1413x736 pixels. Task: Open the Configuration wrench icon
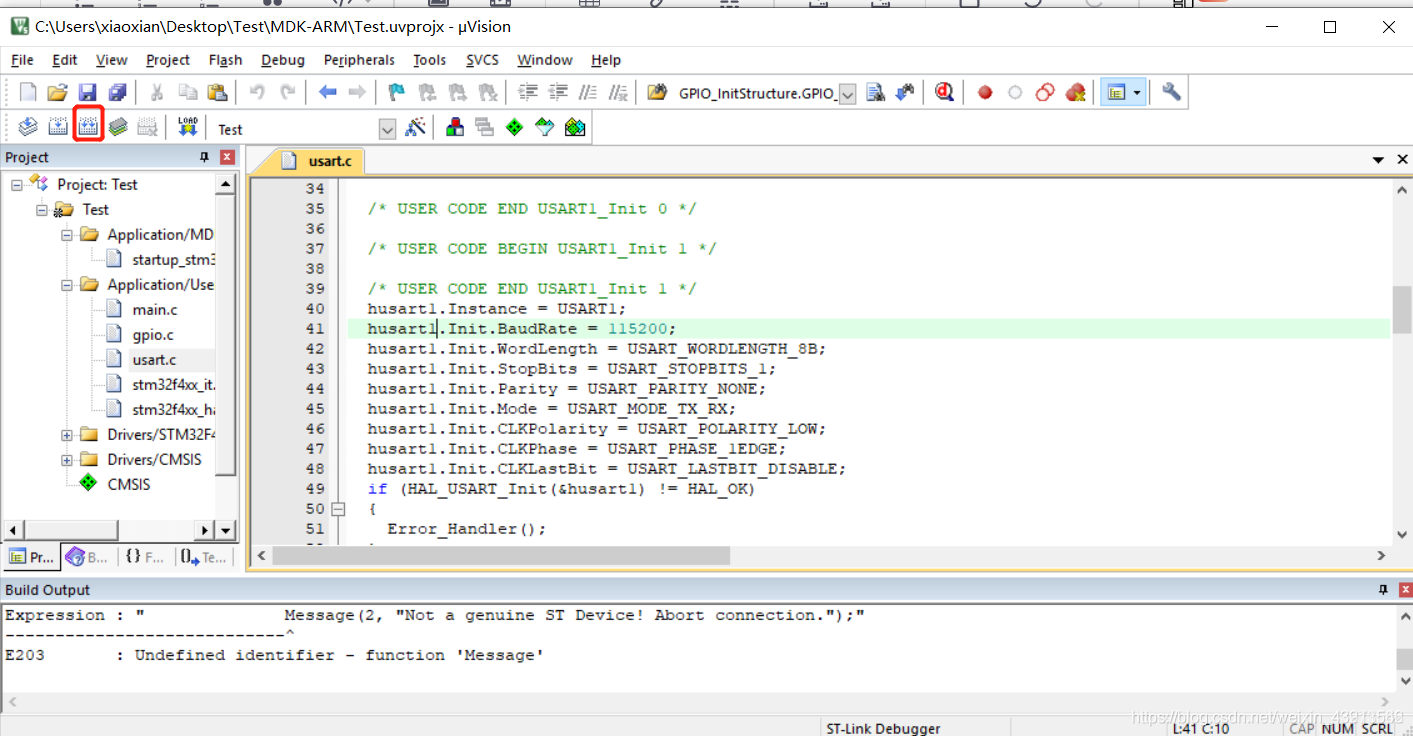[1171, 93]
